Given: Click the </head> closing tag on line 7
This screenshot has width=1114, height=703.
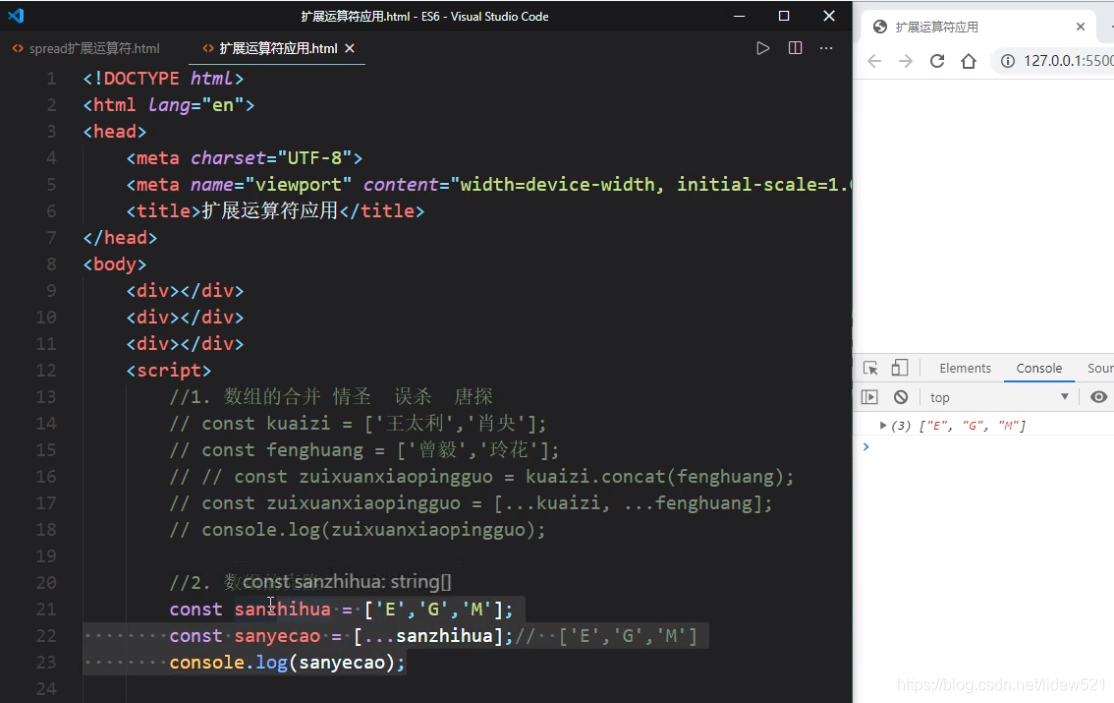Looking at the screenshot, I should (120, 237).
